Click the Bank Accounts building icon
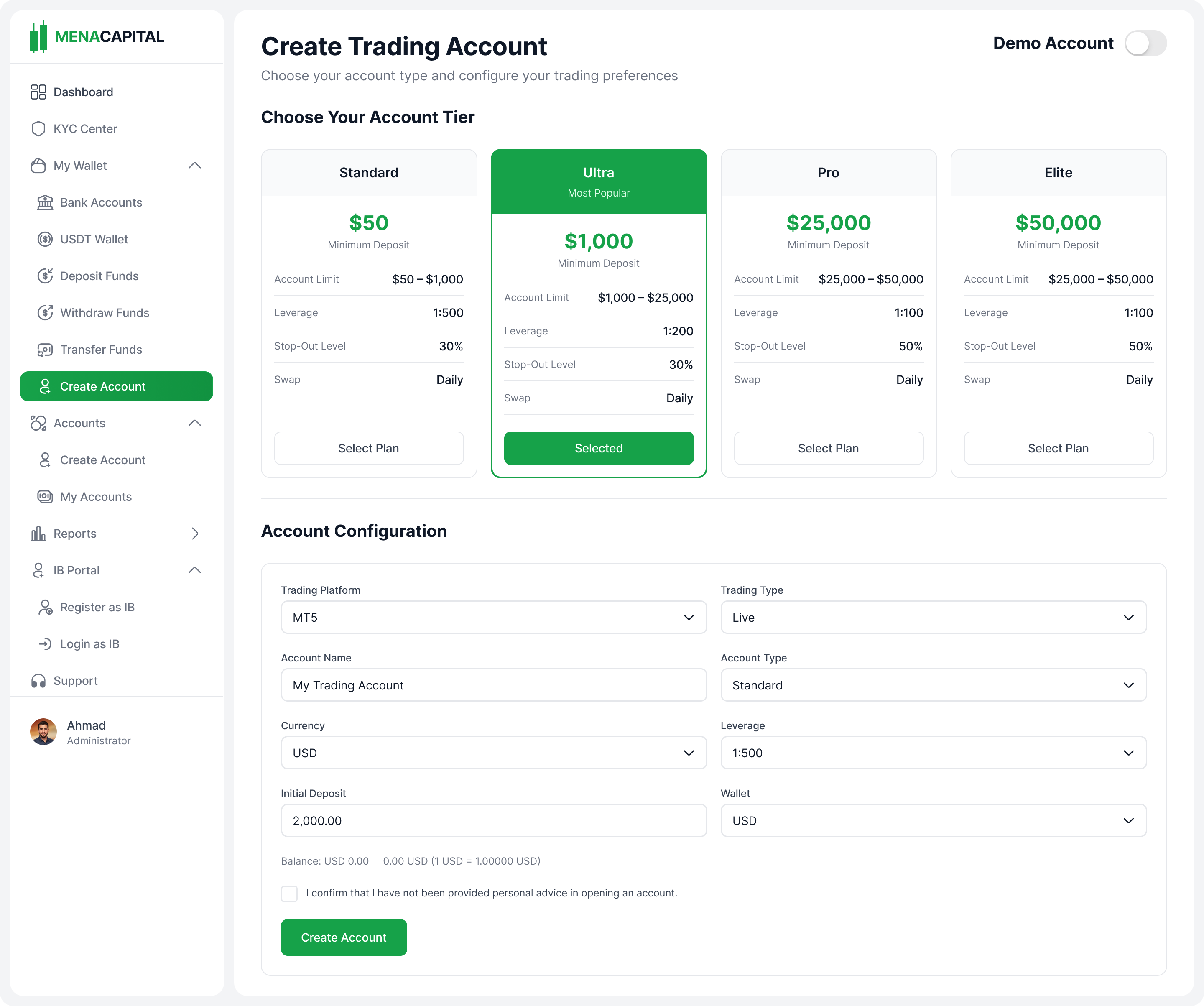 [45, 202]
